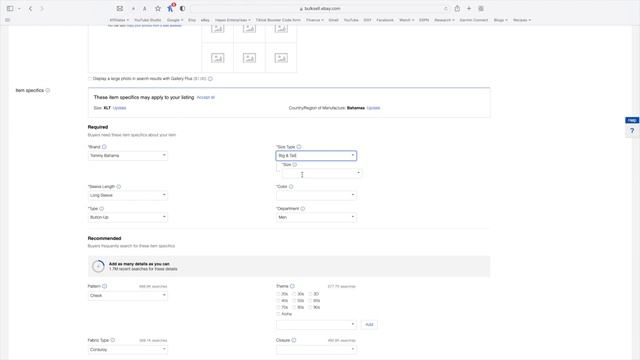The height and width of the screenshot is (360, 640).
Task: Click info icon beside Fabric Type label
Action: click(113, 340)
